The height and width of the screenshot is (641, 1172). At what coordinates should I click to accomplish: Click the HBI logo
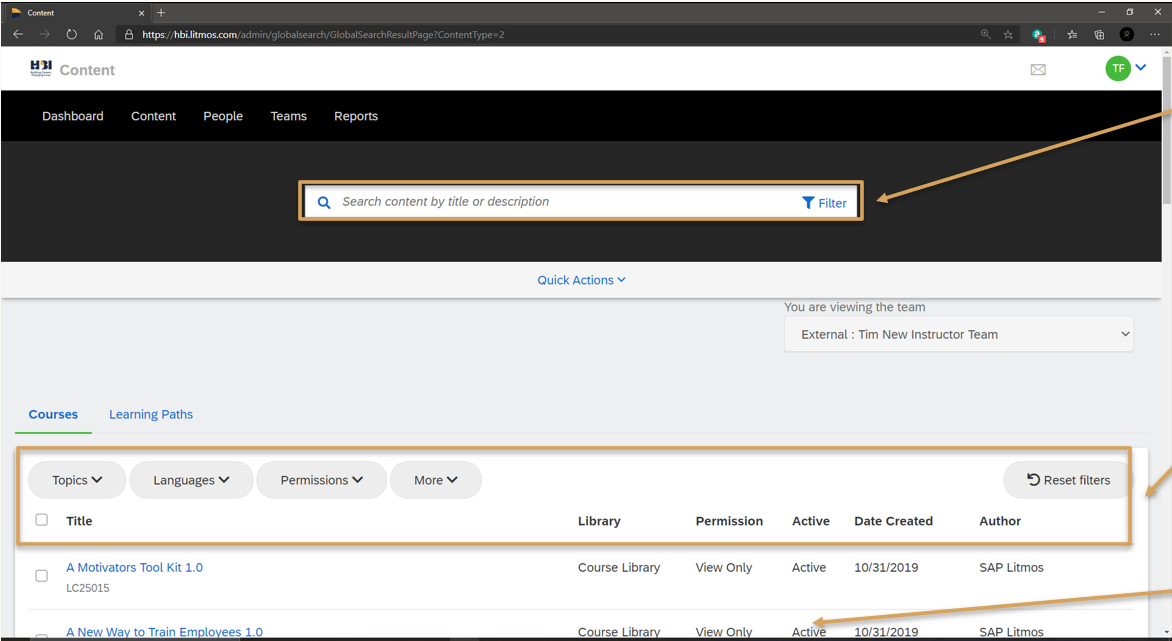coord(41,69)
